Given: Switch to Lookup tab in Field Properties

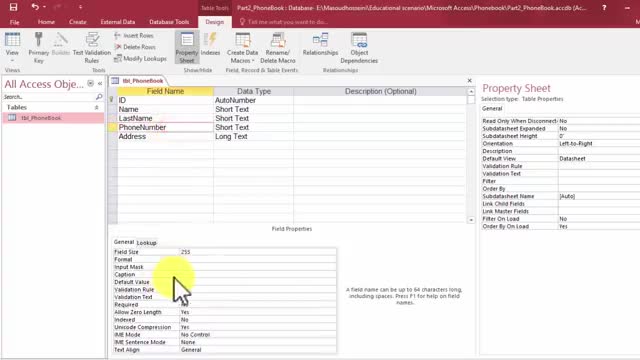Looking at the screenshot, I should pos(147,243).
